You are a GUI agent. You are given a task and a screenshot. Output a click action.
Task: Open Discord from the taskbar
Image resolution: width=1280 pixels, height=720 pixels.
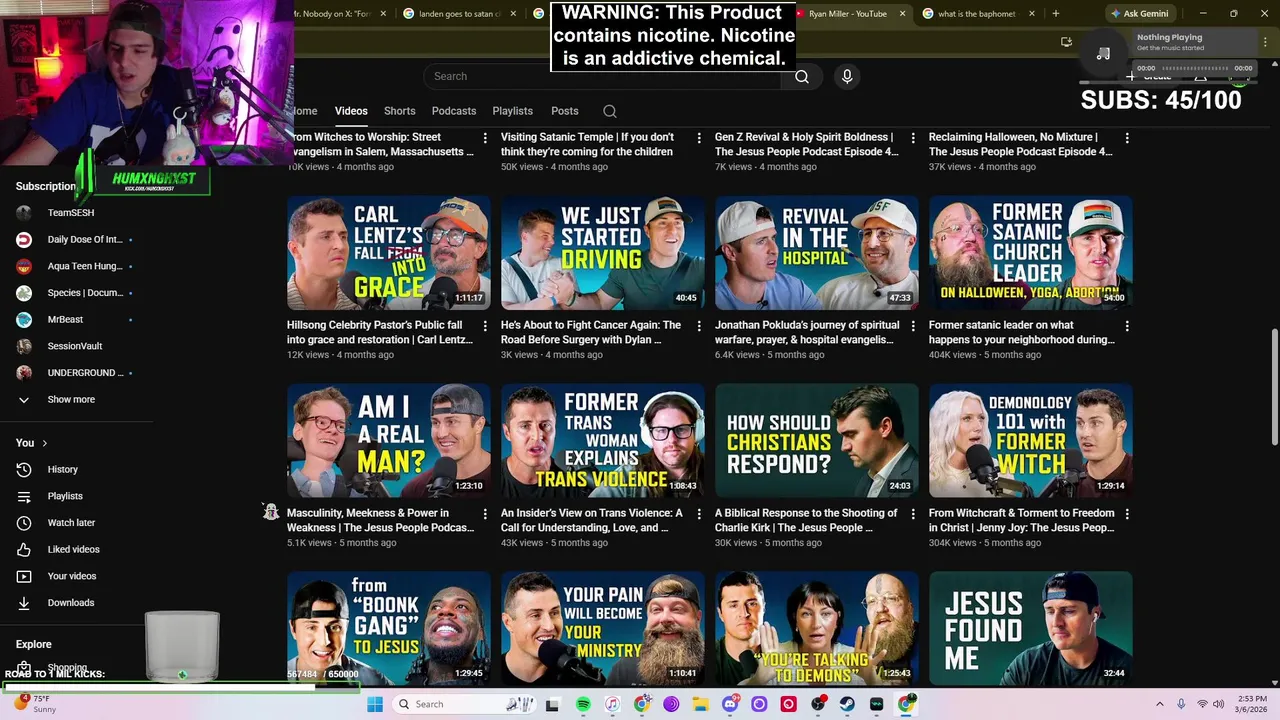(729, 704)
